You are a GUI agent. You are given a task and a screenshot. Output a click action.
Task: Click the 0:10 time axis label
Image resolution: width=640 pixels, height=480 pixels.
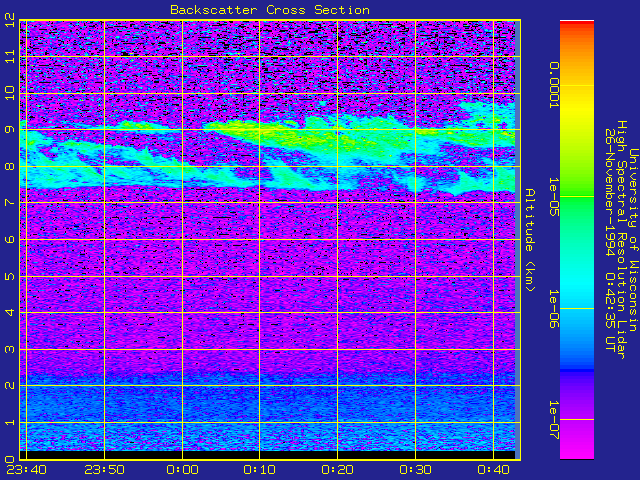[260, 470]
